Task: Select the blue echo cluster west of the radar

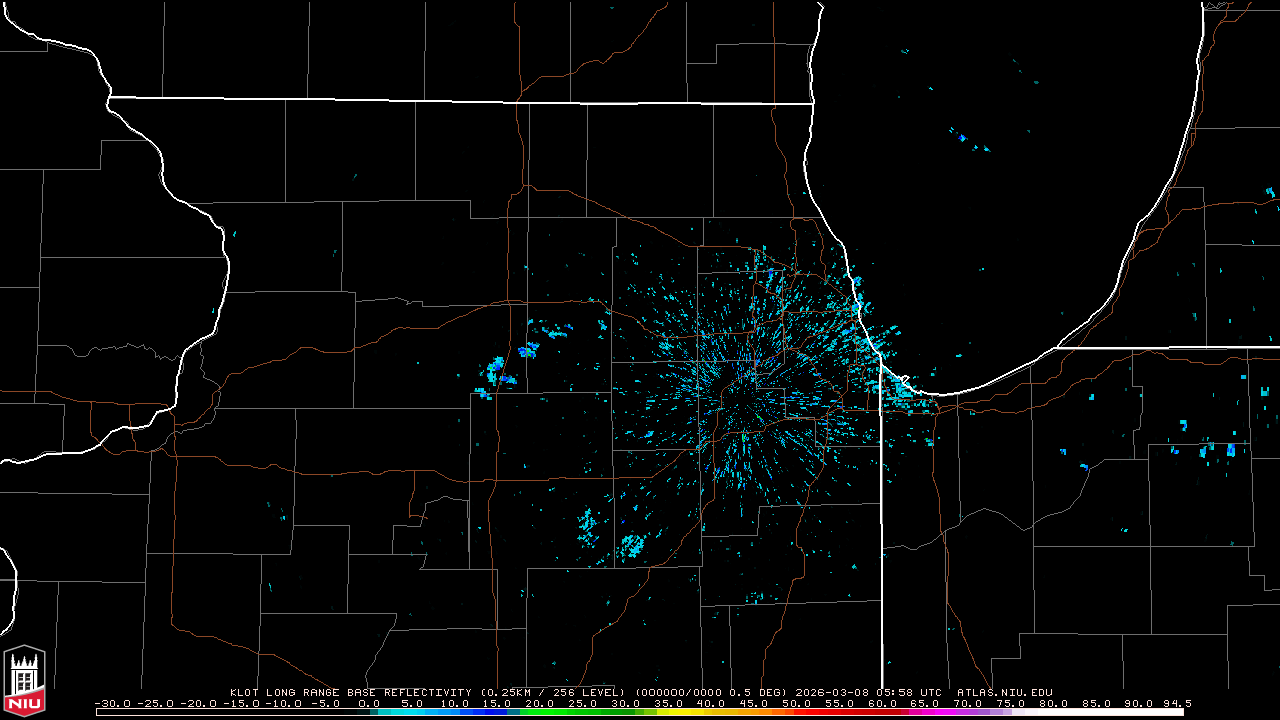Action: [497, 371]
